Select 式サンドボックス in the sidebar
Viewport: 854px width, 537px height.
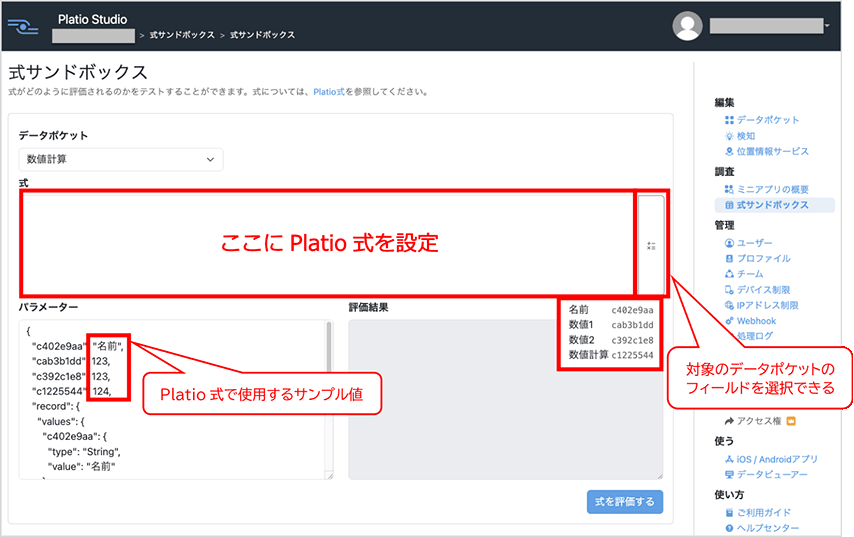coord(774,205)
